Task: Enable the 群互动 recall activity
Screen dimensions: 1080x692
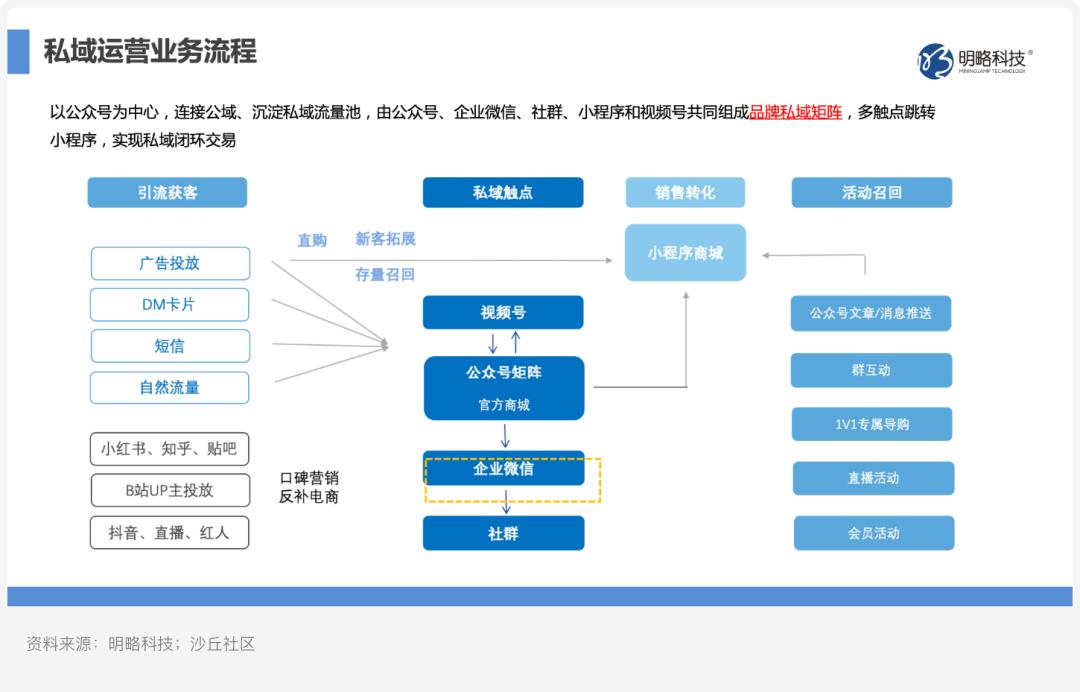Action: [871, 370]
